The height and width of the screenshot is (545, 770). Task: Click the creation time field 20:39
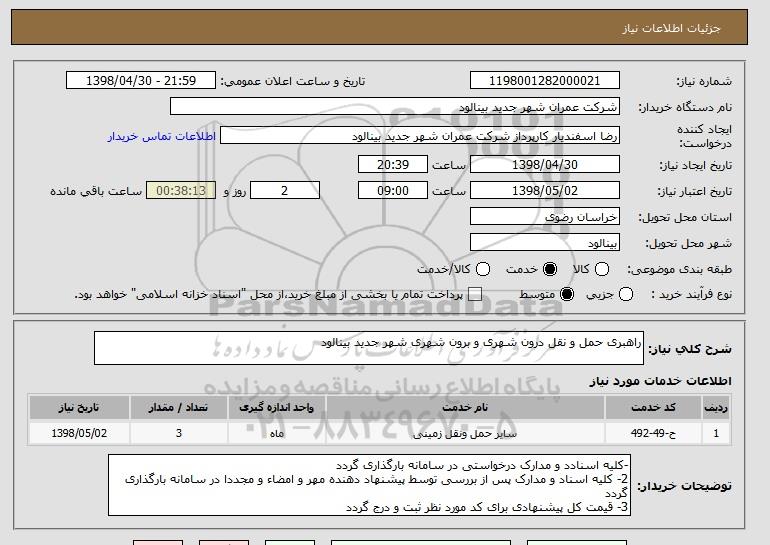pyautogui.click(x=393, y=164)
